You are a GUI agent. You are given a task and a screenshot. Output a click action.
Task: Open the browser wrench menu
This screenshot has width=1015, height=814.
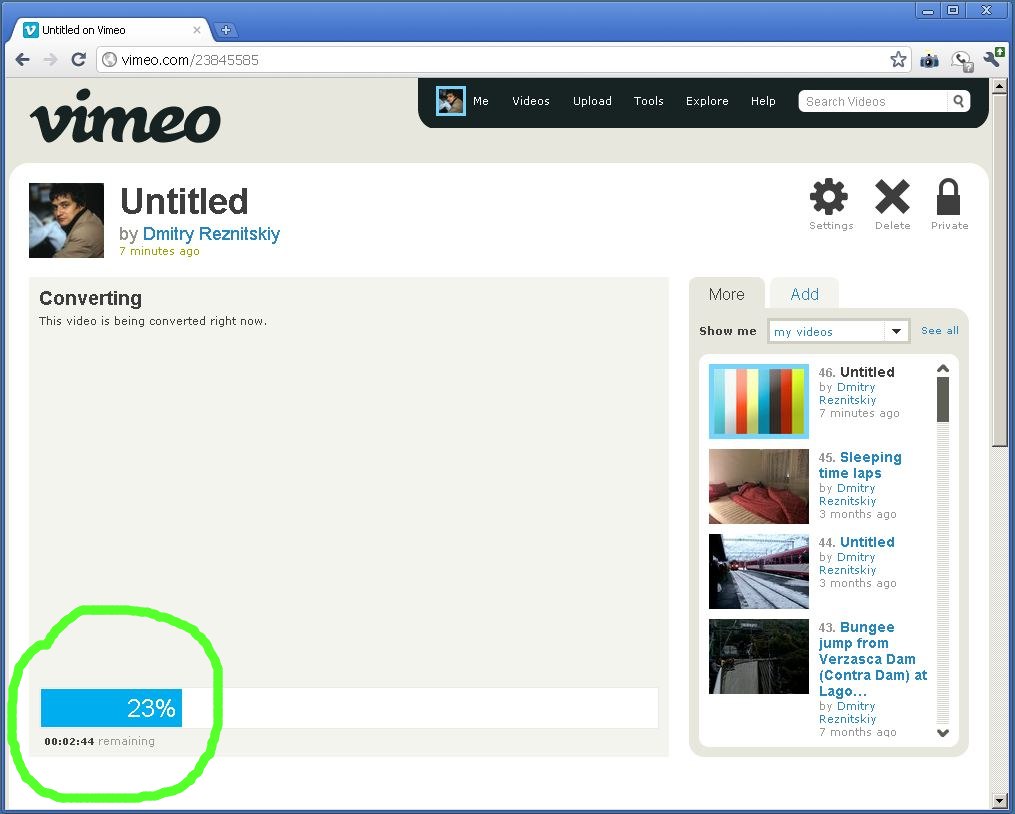[x=992, y=60]
